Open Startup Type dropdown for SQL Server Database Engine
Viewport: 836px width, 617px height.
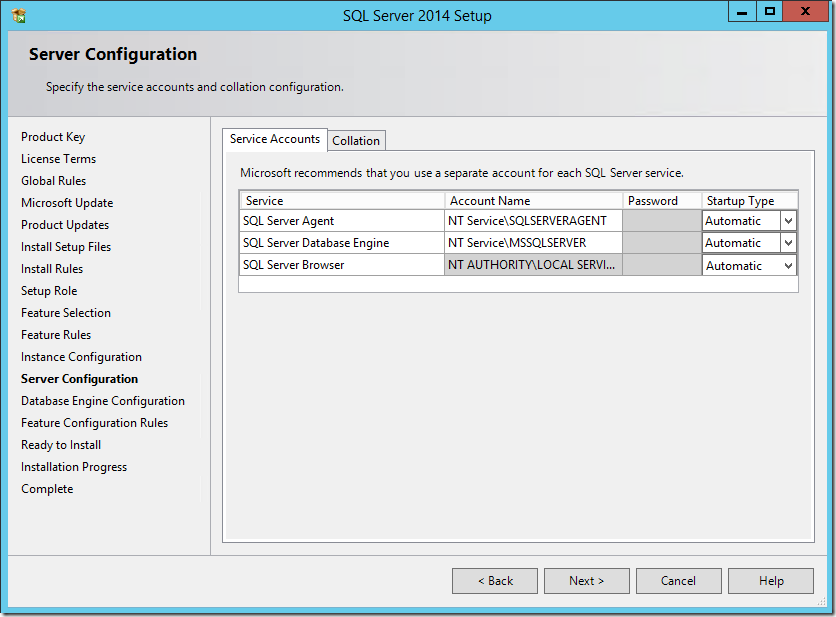tap(788, 243)
